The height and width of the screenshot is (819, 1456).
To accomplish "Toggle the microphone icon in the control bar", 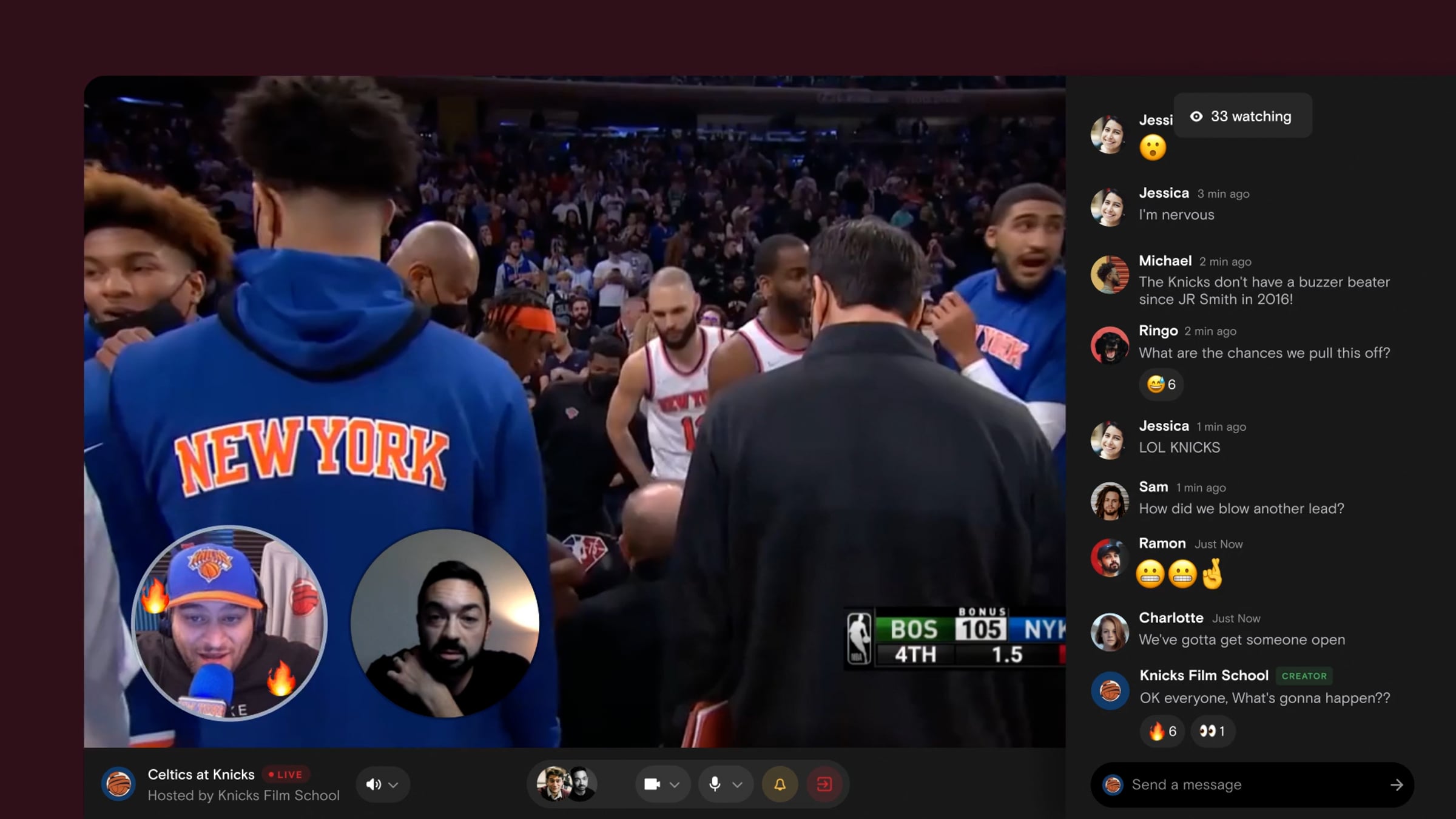I will [715, 784].
